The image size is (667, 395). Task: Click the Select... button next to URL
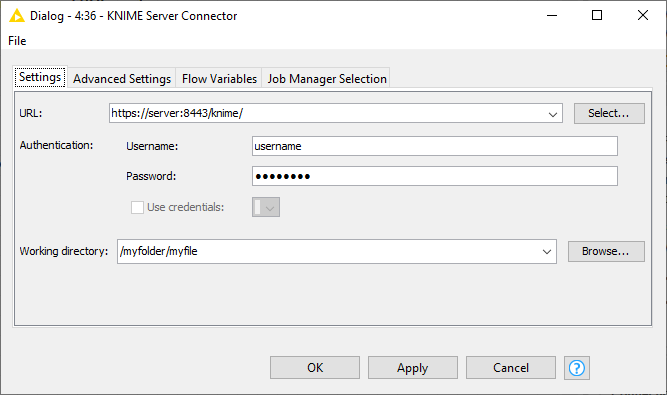609,113
